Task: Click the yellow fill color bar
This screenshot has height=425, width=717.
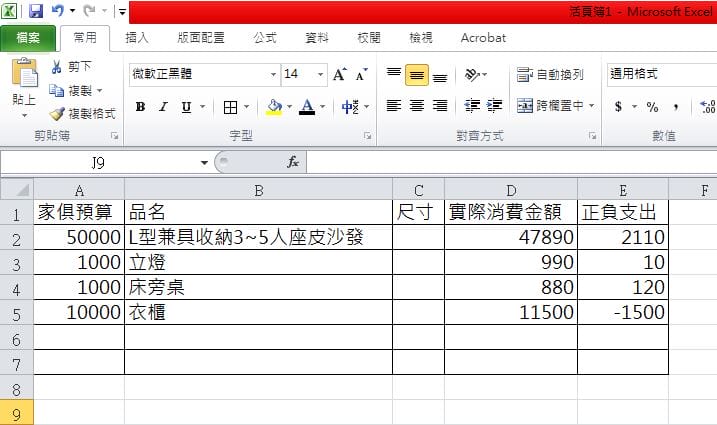Action: pos(274,113)
